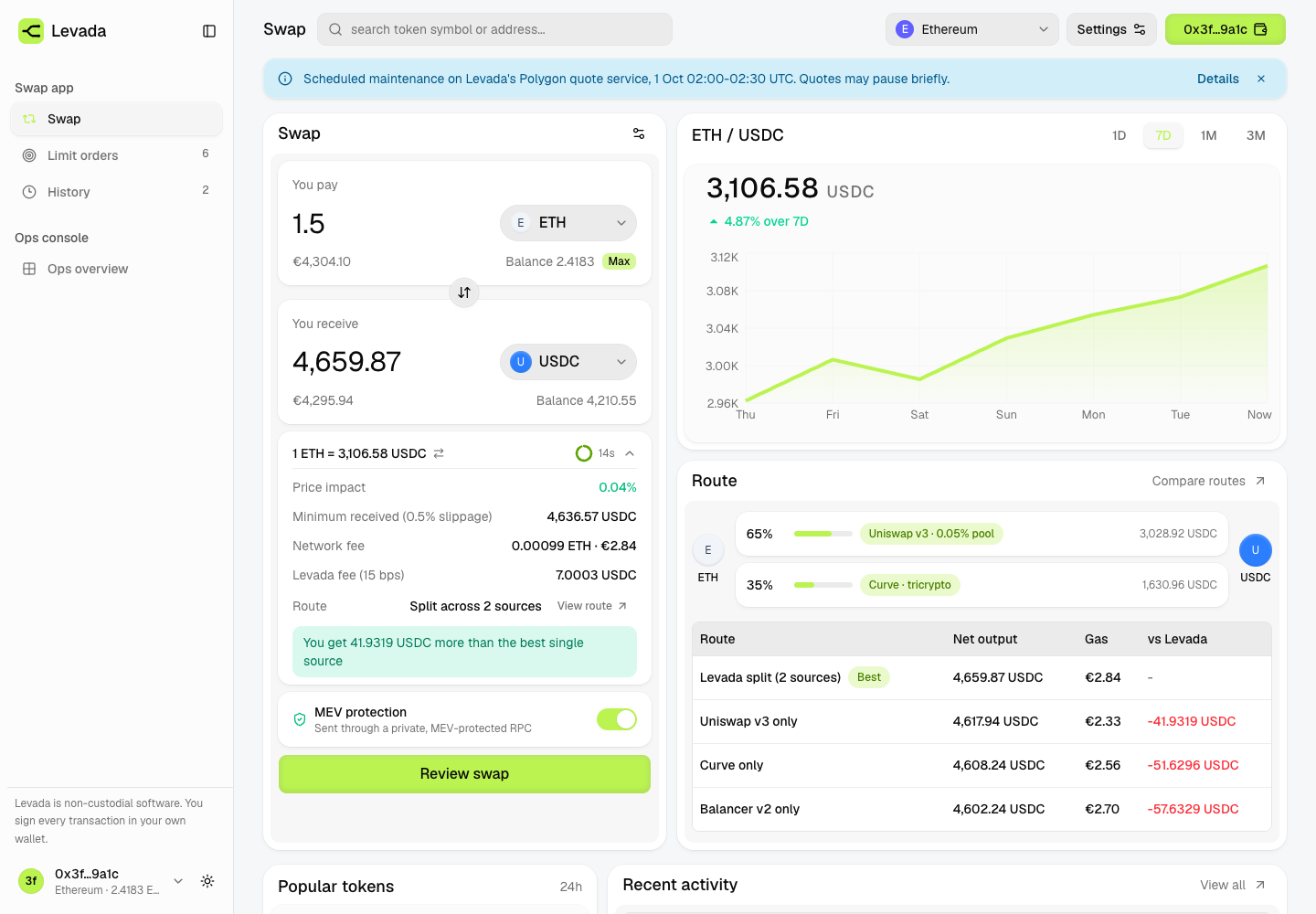Select the 1D chart range

click(x=1119, y=135)
